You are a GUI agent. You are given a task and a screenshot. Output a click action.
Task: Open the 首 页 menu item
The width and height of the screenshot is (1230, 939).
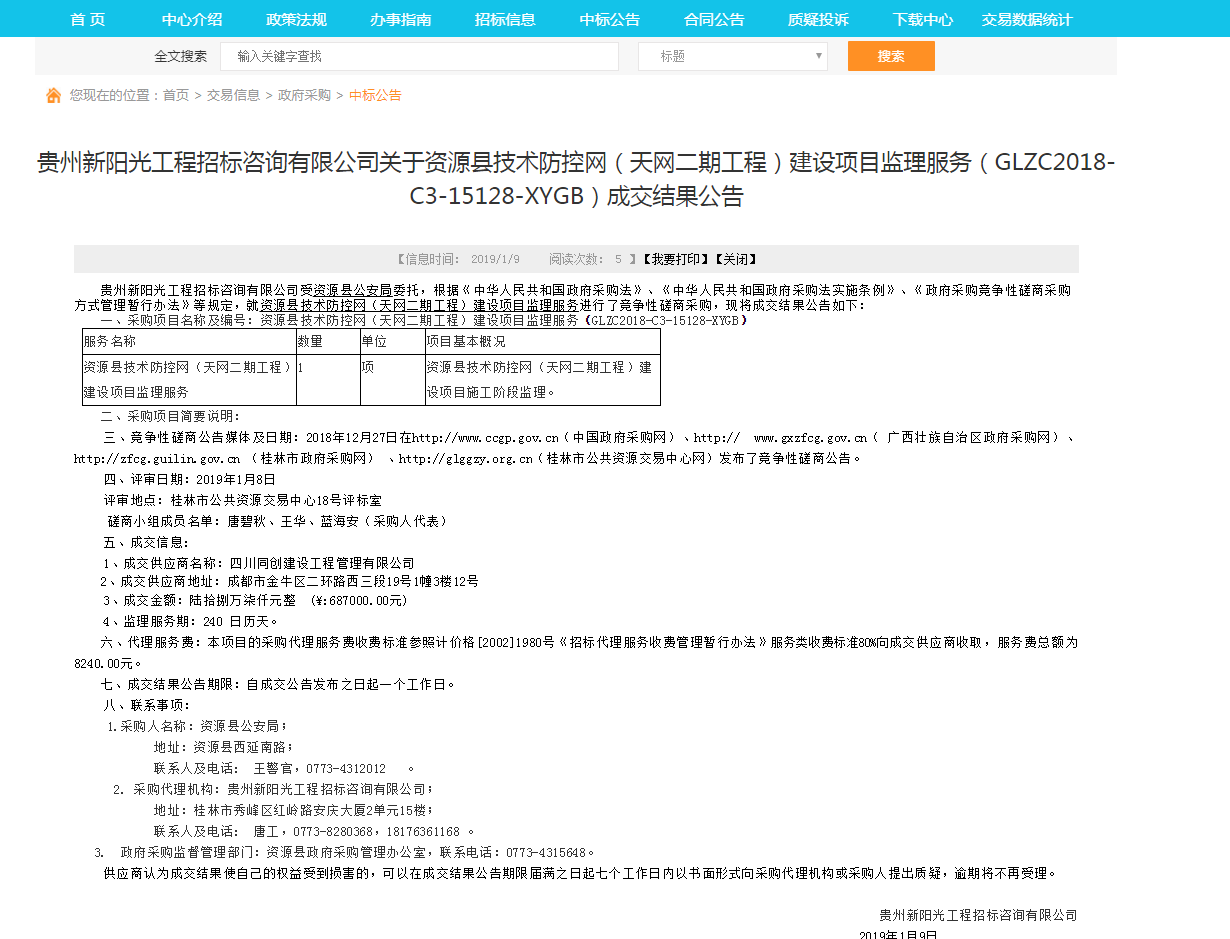pyautogui.click(x=88, y=19)
